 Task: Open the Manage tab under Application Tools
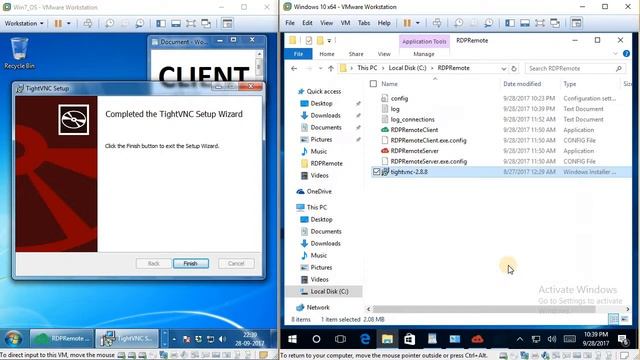click(424, 54)
